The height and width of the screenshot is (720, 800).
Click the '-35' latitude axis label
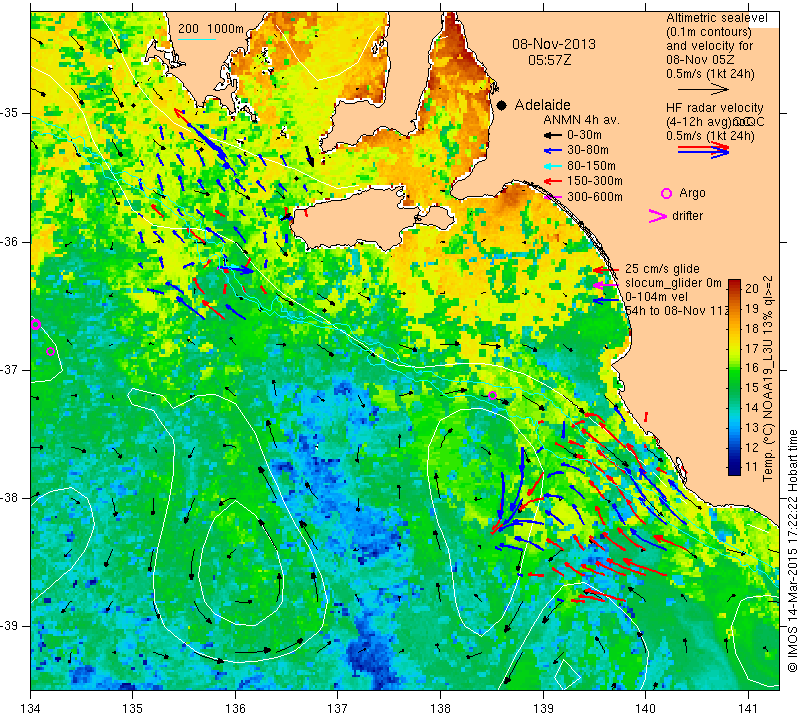pyautogui.click(x=10, y=113)
